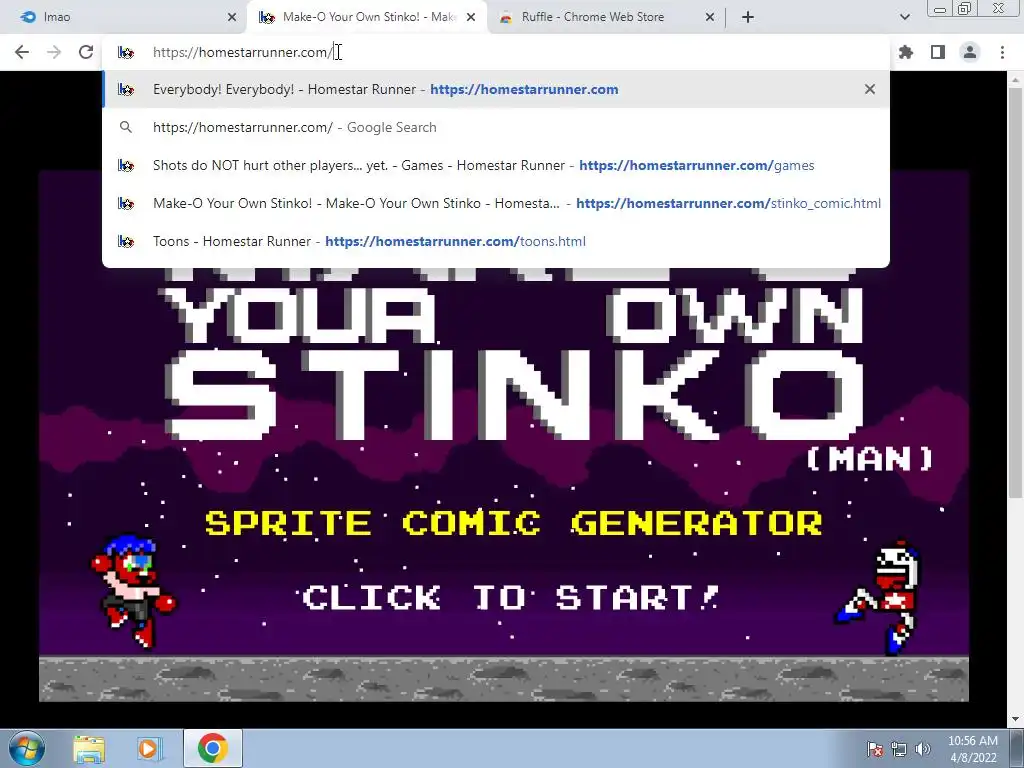Click the page vertical scrollbar

[x=1016, y=291]
